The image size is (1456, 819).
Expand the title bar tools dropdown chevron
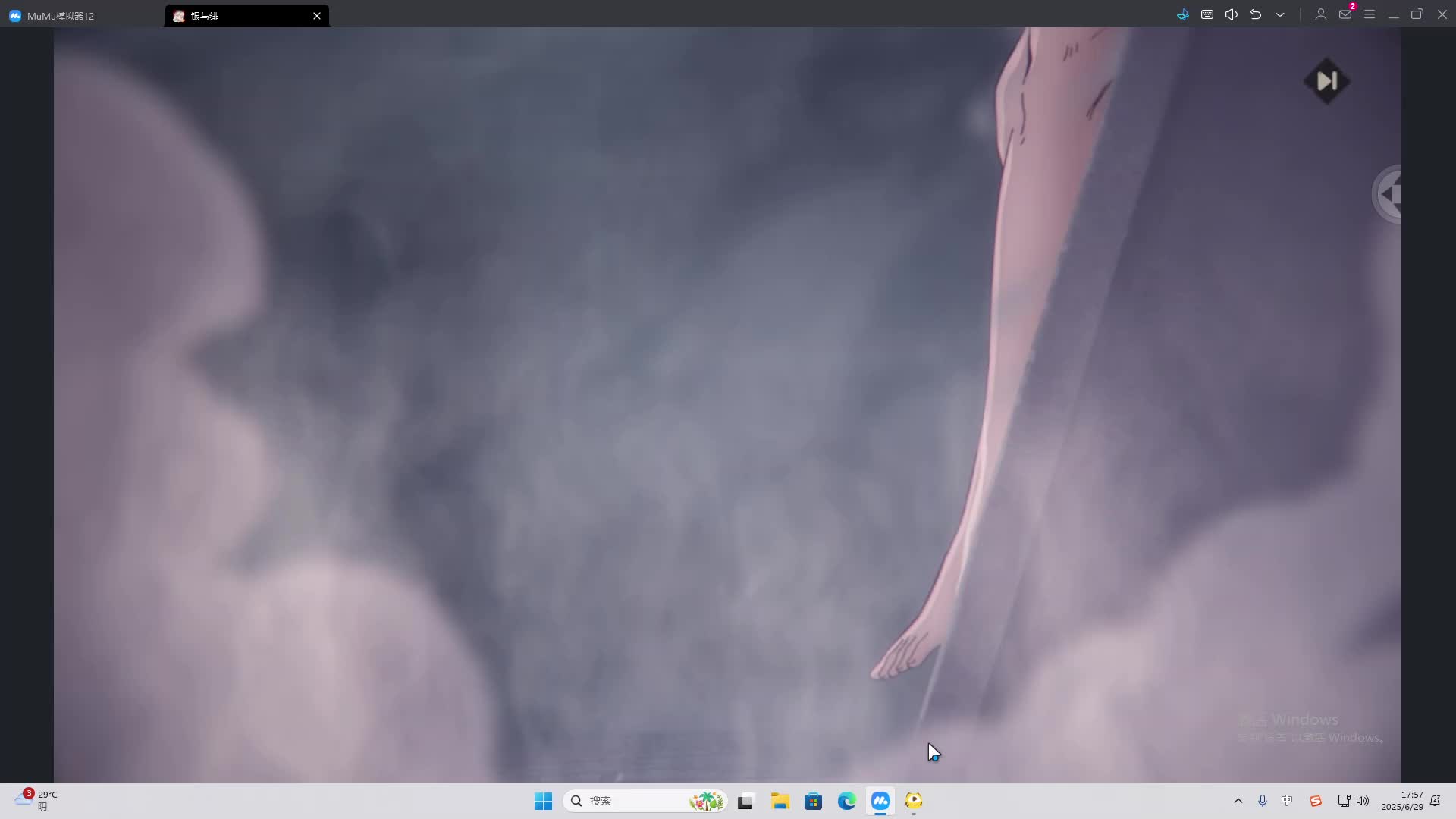1280,14
